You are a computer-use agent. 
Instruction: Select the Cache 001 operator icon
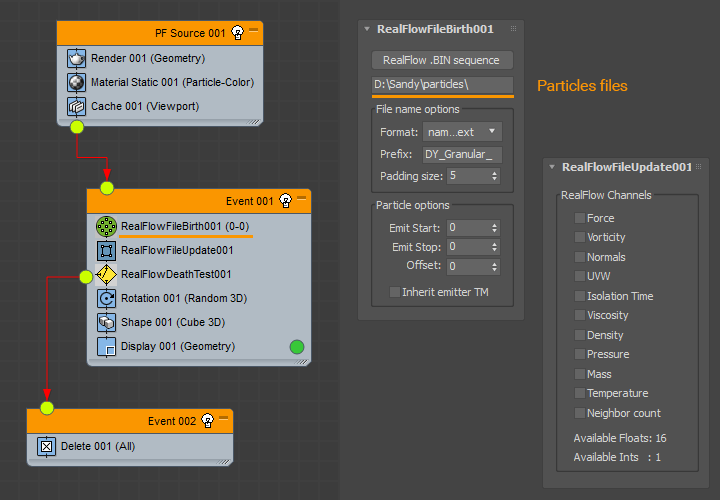pos(76,106)
